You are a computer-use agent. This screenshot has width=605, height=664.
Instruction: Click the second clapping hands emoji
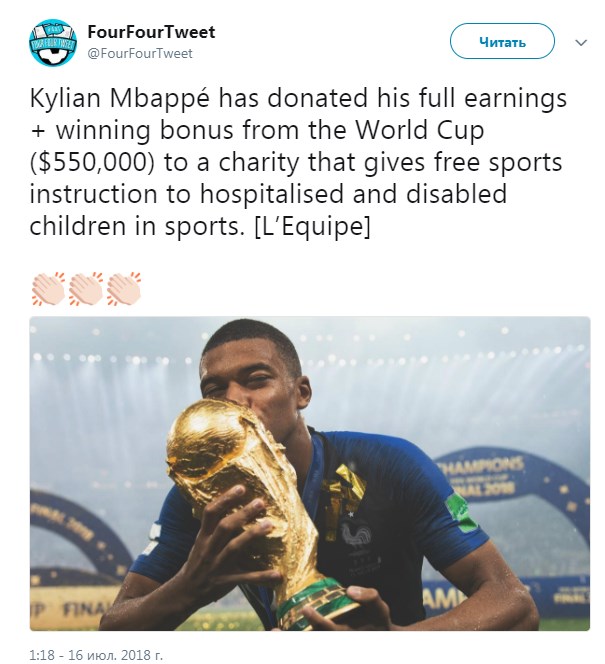pyautogui.click(x=86, y=289)
